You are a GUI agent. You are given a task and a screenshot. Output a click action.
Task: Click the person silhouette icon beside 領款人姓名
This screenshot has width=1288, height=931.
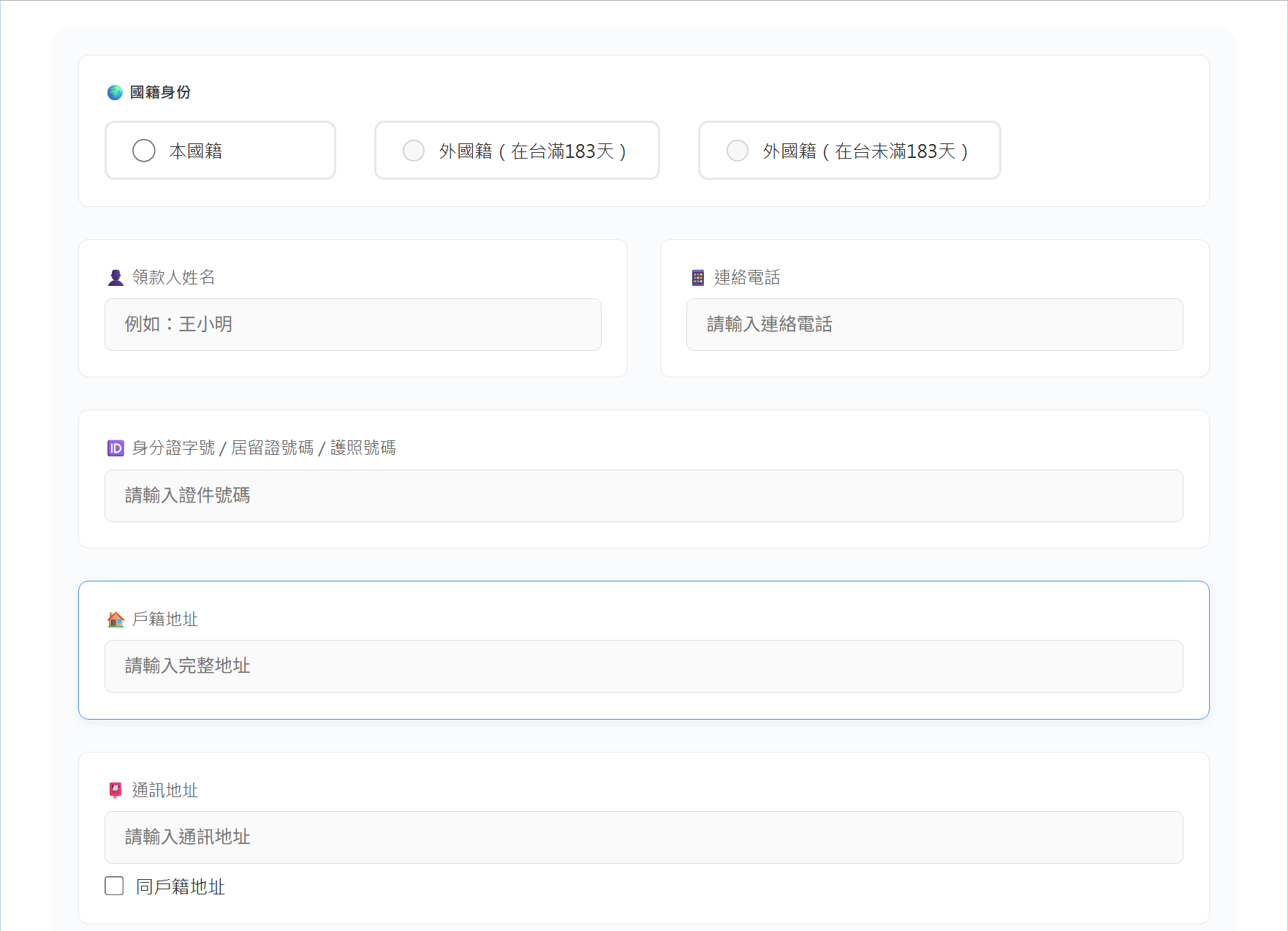pyautogui.click(x=115, y=278)
